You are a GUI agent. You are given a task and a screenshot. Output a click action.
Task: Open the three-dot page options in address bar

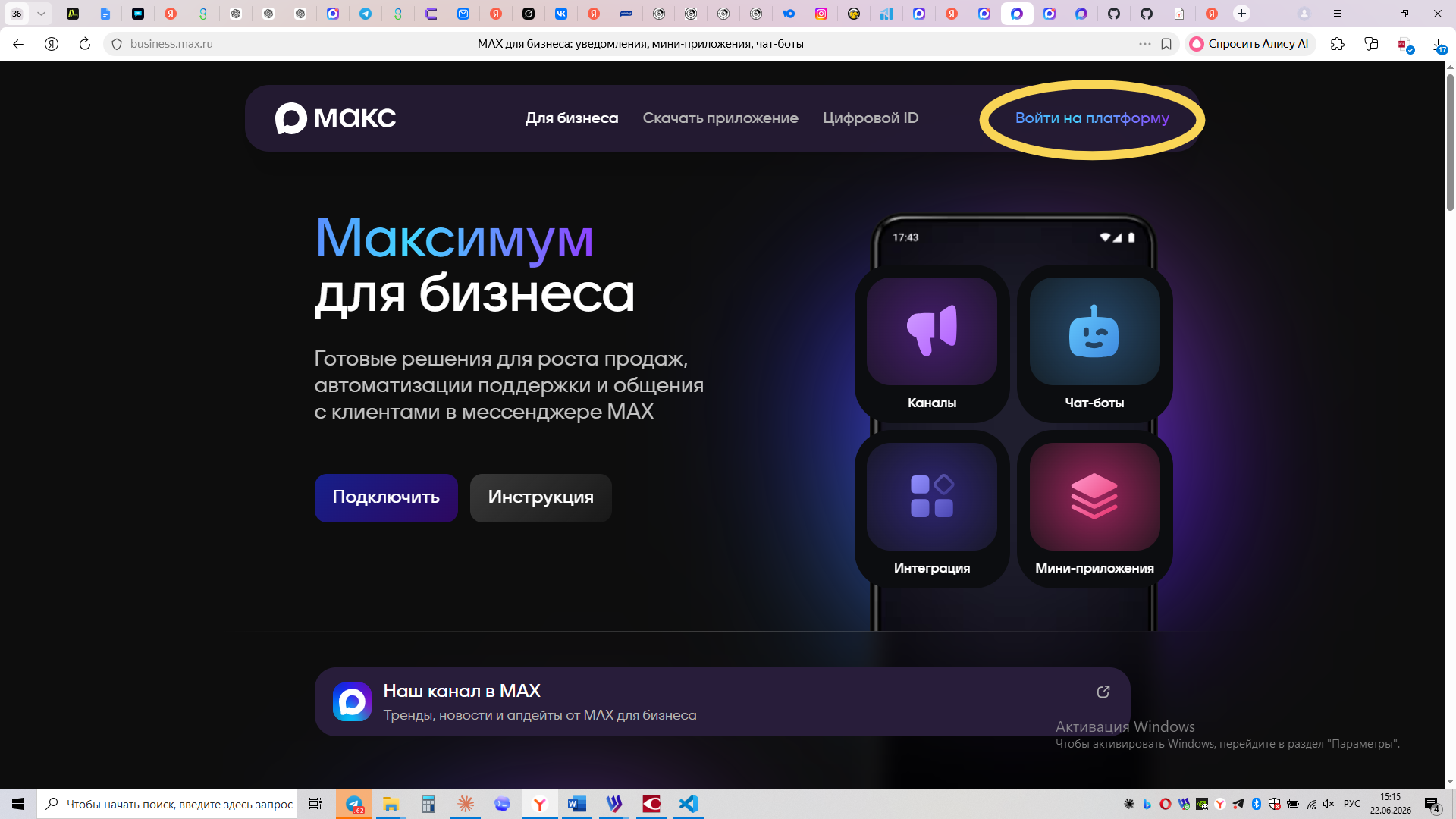pos(1145,44)
